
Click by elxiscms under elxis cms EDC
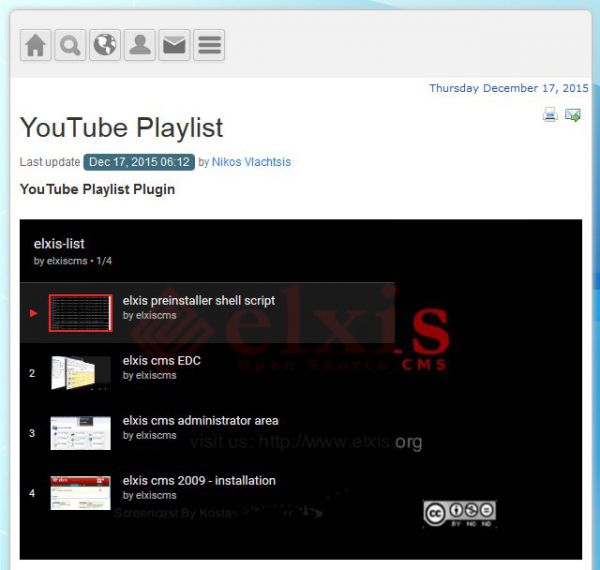150,375
